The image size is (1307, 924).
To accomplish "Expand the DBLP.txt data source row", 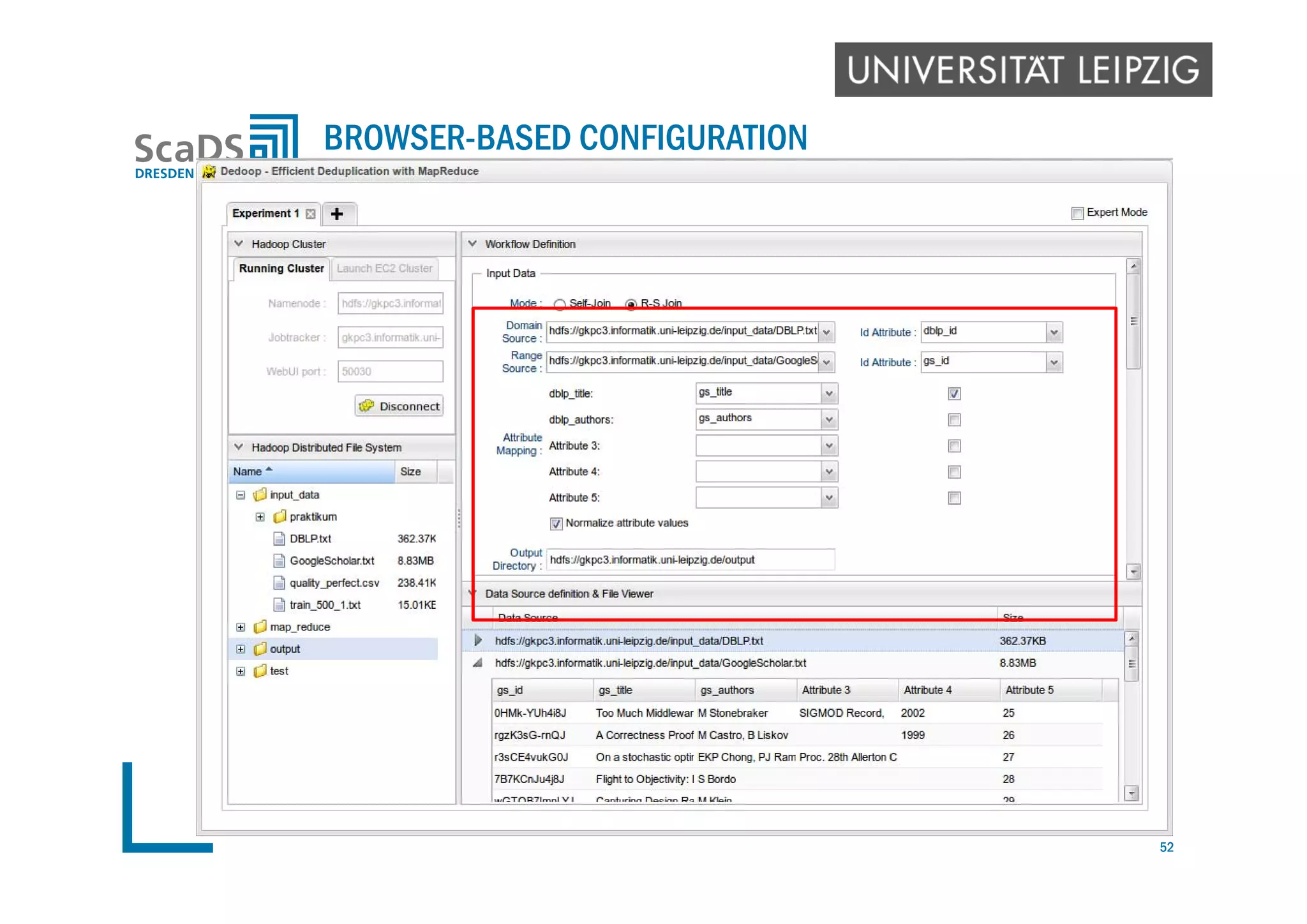I will pyautogui.click(x=477, y=640).
